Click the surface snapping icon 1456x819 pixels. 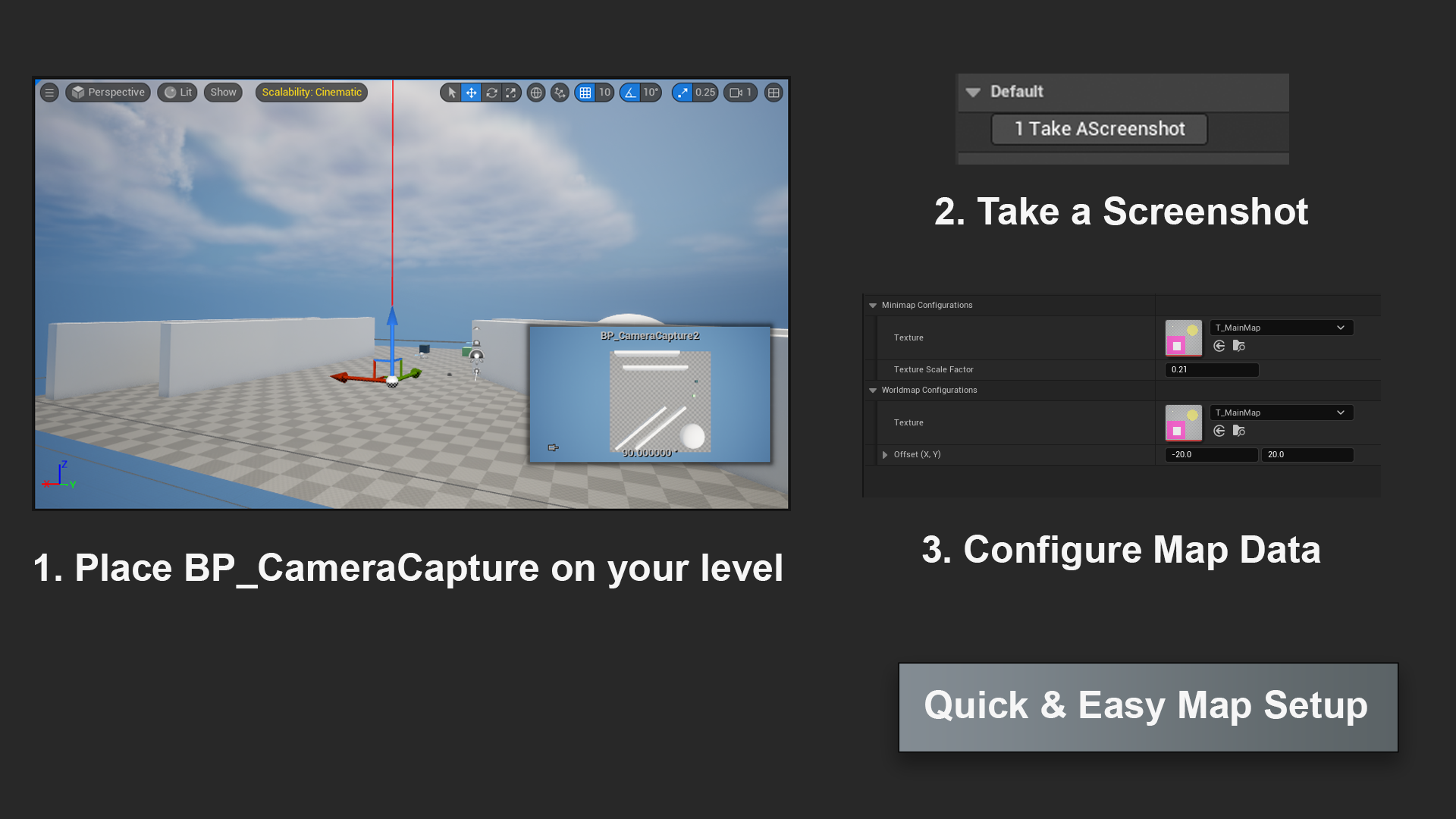[560, 93]
